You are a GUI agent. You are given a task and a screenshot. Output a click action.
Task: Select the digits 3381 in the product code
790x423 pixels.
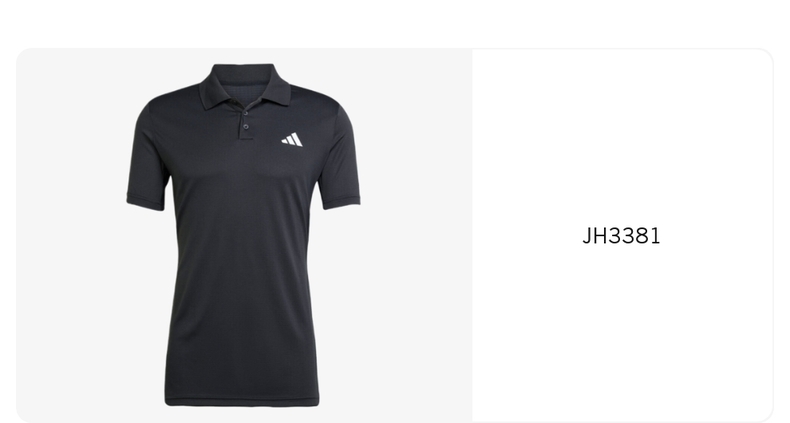633,236
